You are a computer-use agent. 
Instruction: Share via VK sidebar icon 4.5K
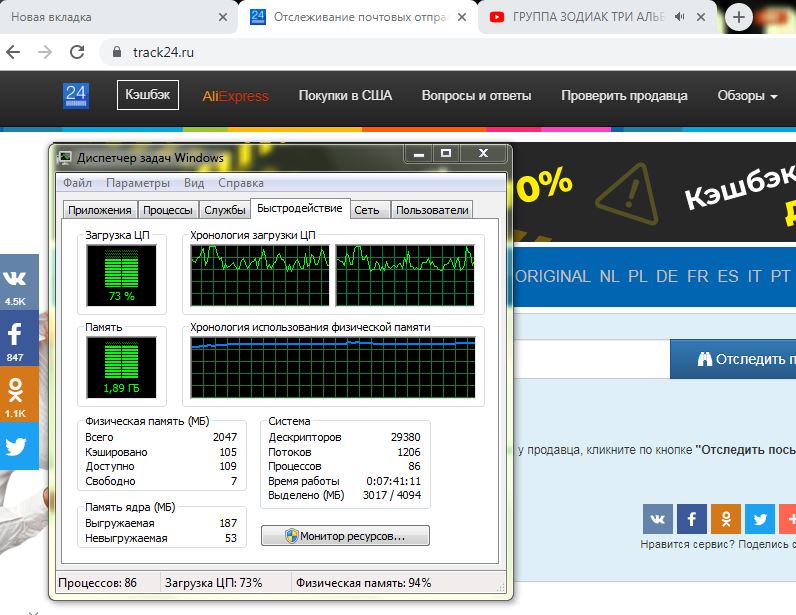[19, 282]
